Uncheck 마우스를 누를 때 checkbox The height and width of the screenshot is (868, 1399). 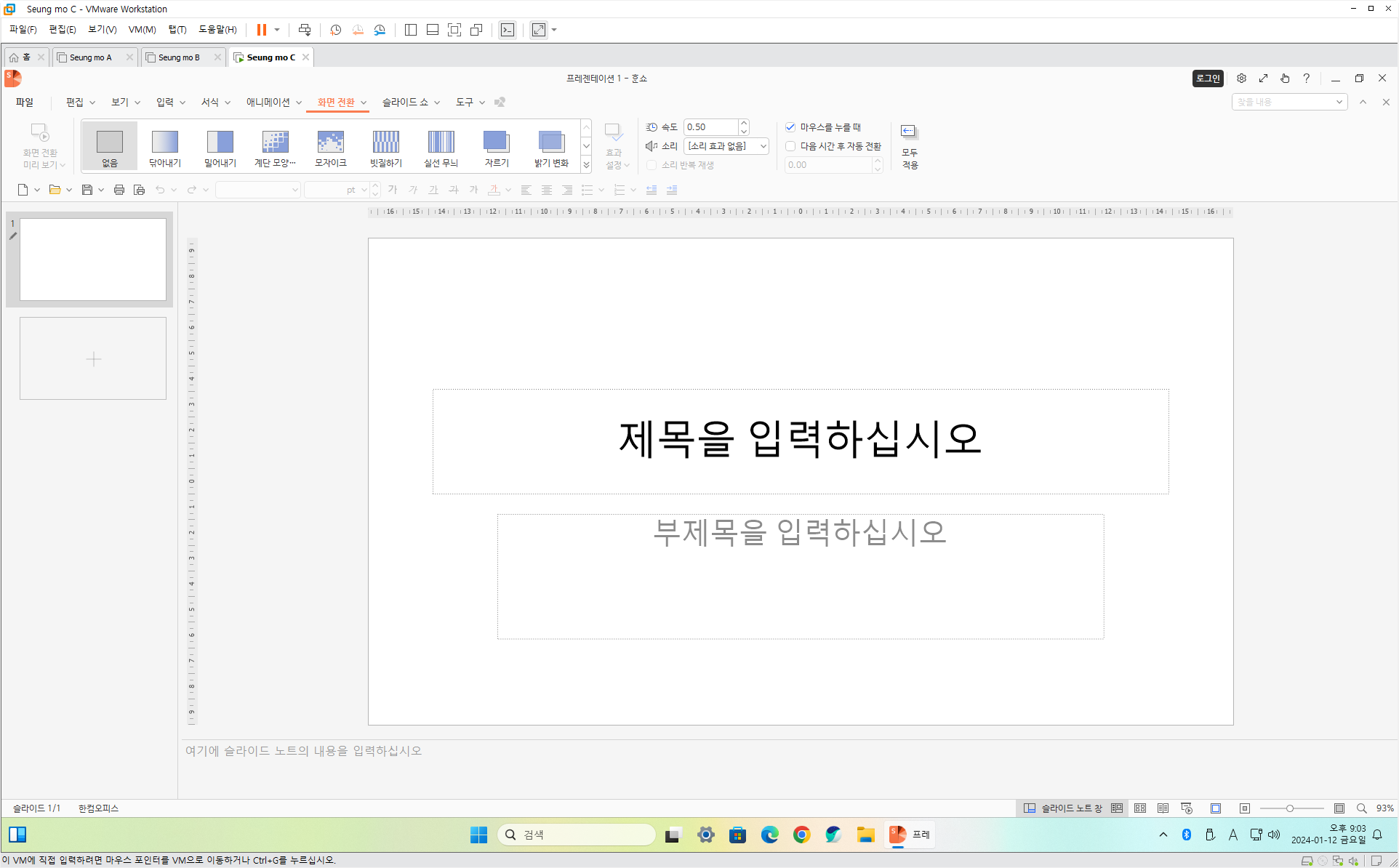point(790,127)
